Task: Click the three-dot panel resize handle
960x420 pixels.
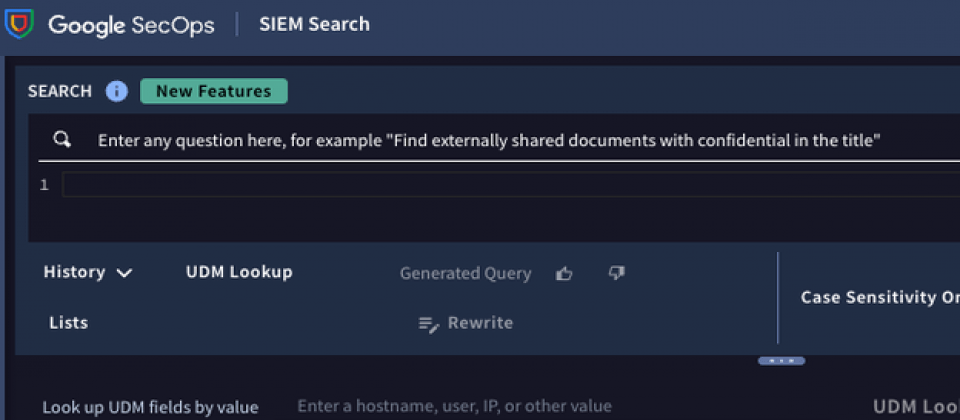Action: point(781,361)
